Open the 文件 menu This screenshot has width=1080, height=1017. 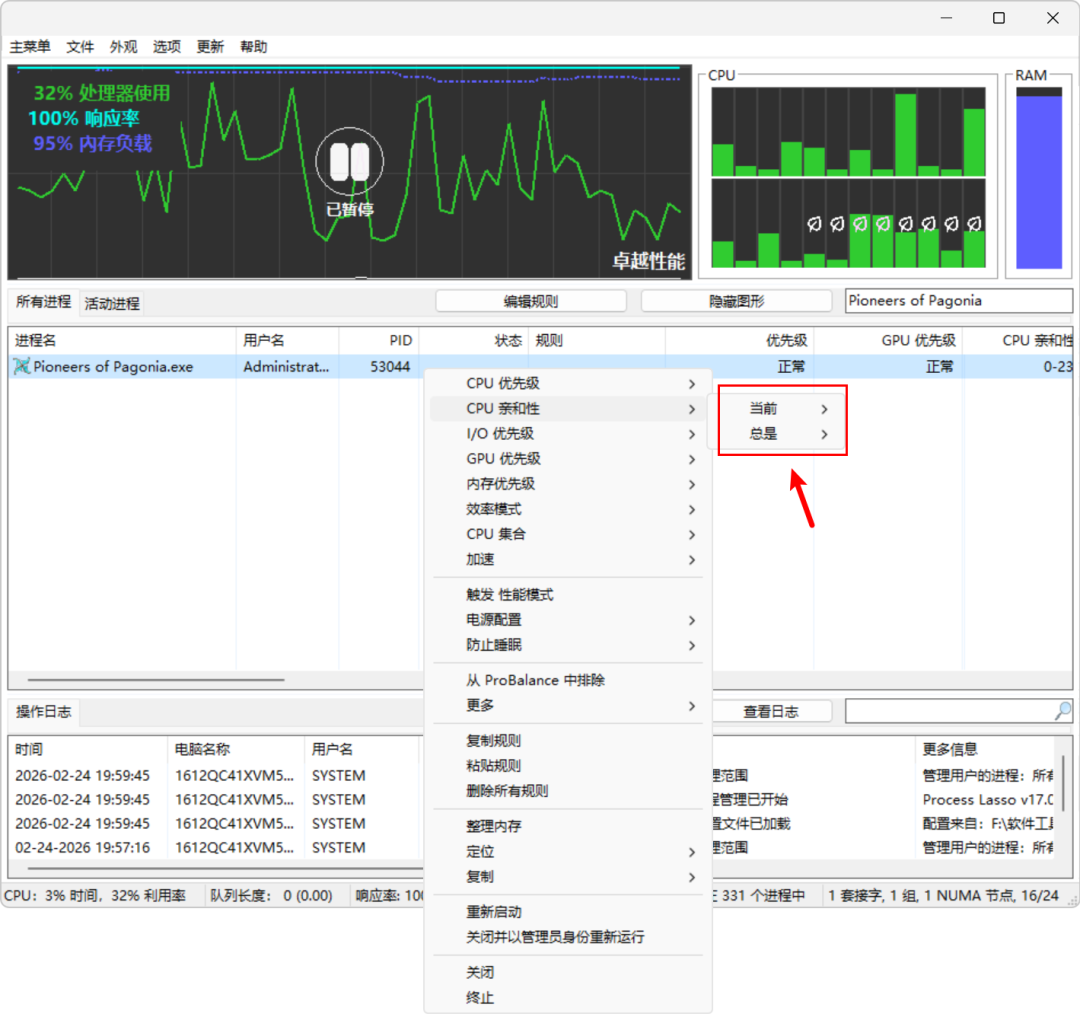pos(80,47)
